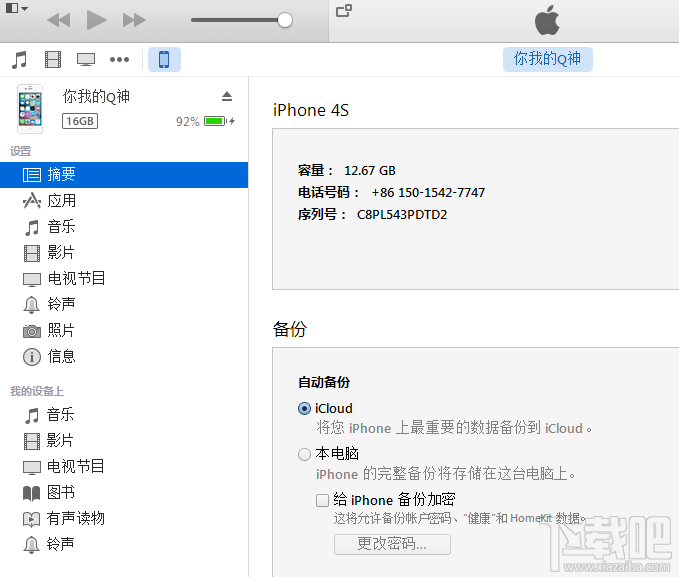Open 应用 apps in settings sidebar

pyautogui.click(x=124, y=201)
